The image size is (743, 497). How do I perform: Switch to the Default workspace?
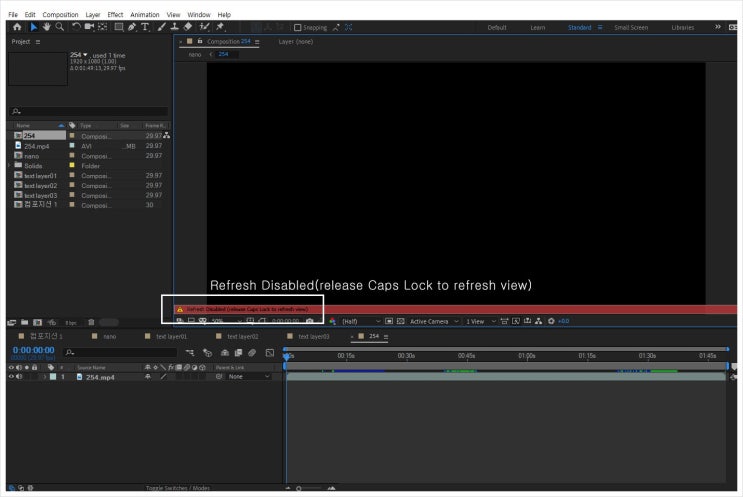pos(497,27)
